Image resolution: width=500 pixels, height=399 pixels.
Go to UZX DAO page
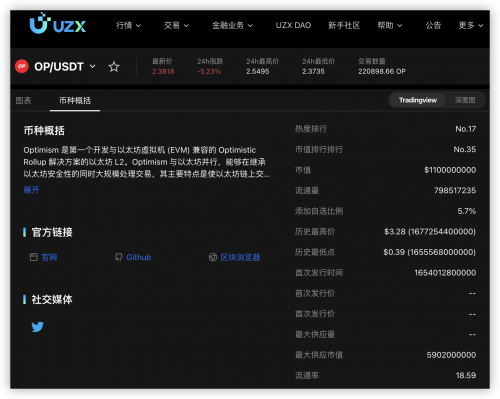[293, 25]
